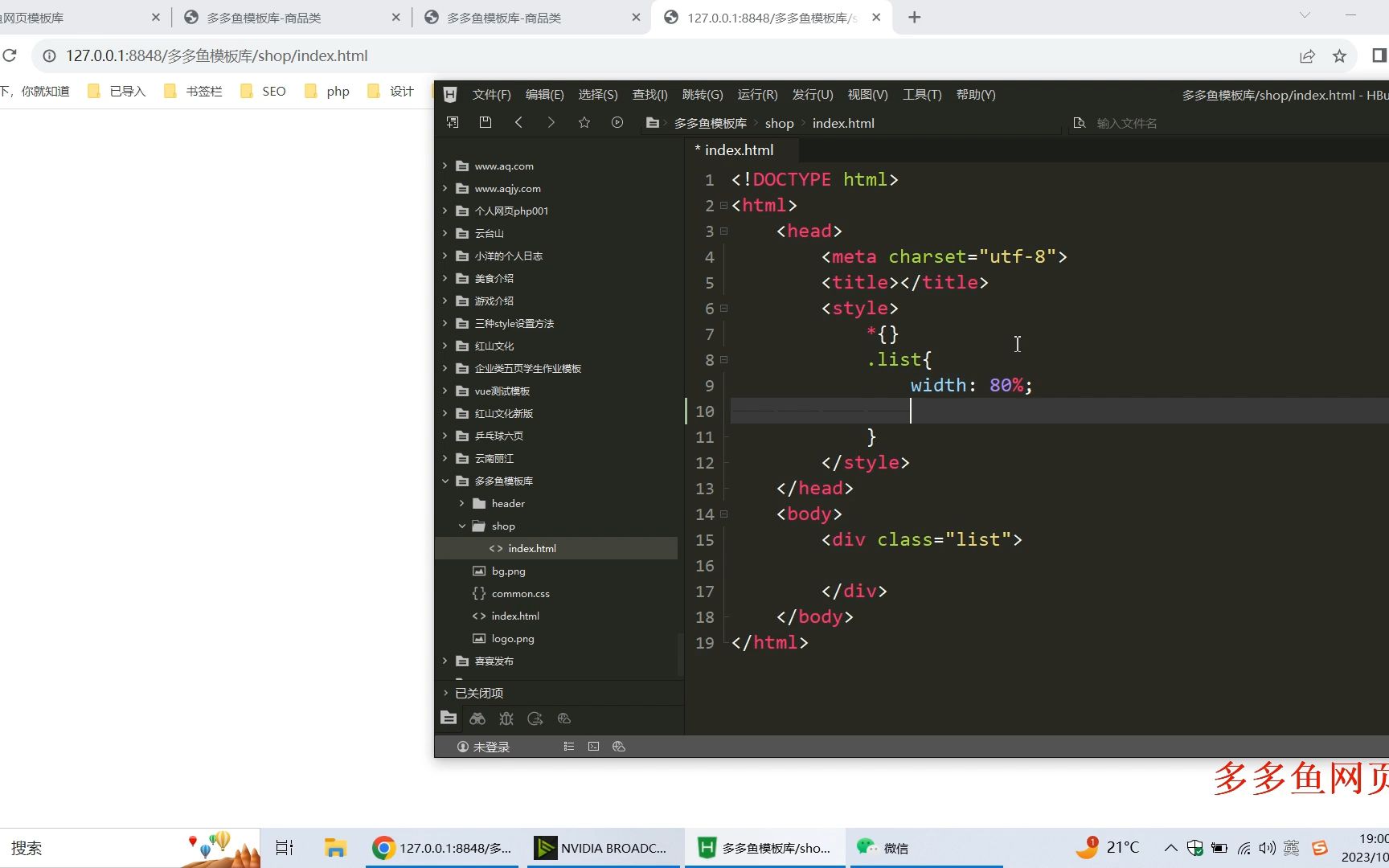Click the volume tray icon

pos(1268,848)
